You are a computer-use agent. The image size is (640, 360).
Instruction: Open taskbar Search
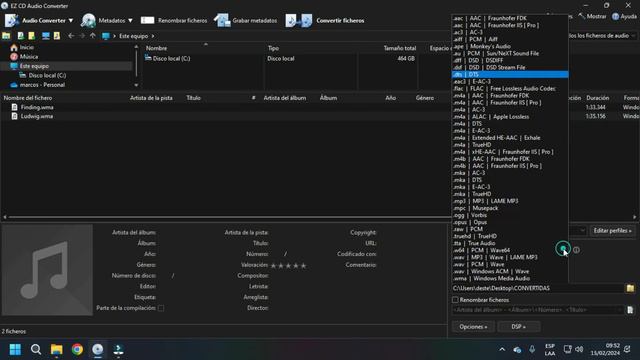tap(36, 349)
